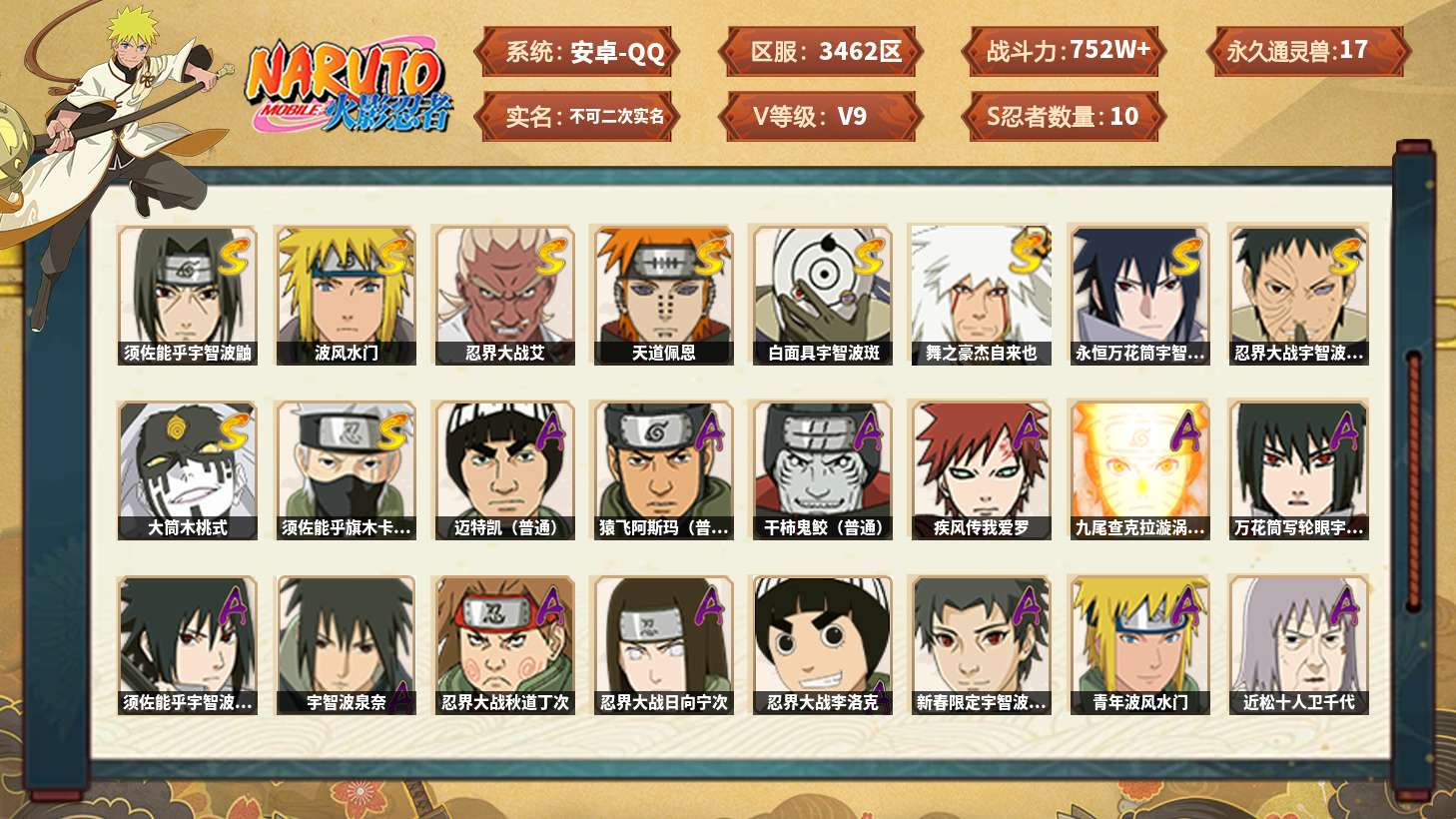Screen dimensions: 1456x819
Task: Pick the 迈特凯（普通）character icon
Action: pyautogui.click(x=504, y=470)
